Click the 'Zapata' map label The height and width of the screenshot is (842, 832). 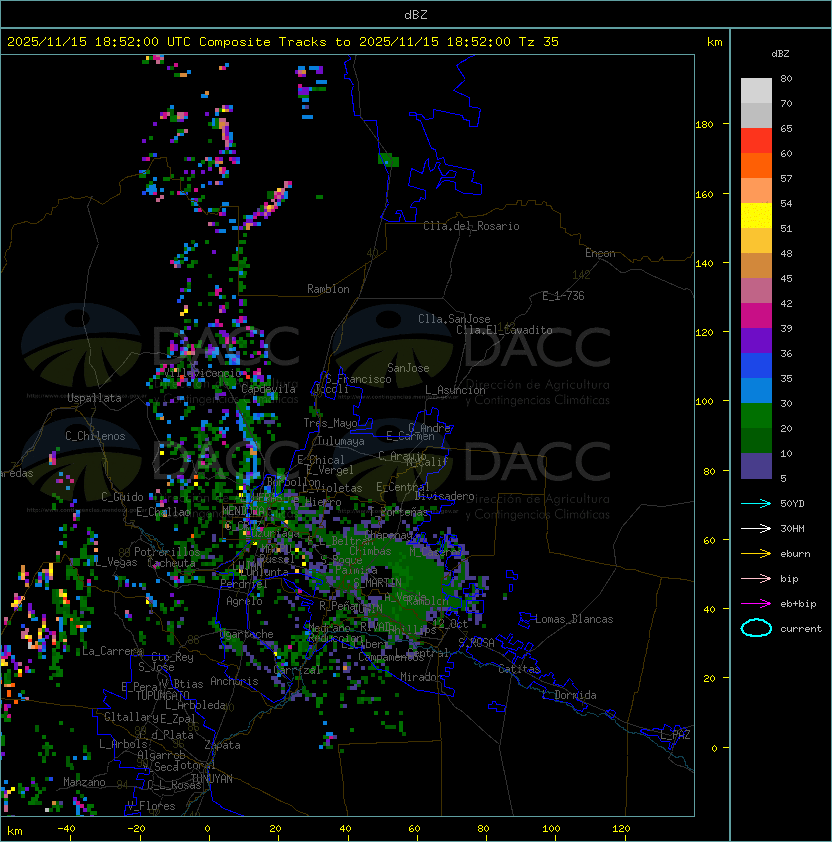[222, 745]
